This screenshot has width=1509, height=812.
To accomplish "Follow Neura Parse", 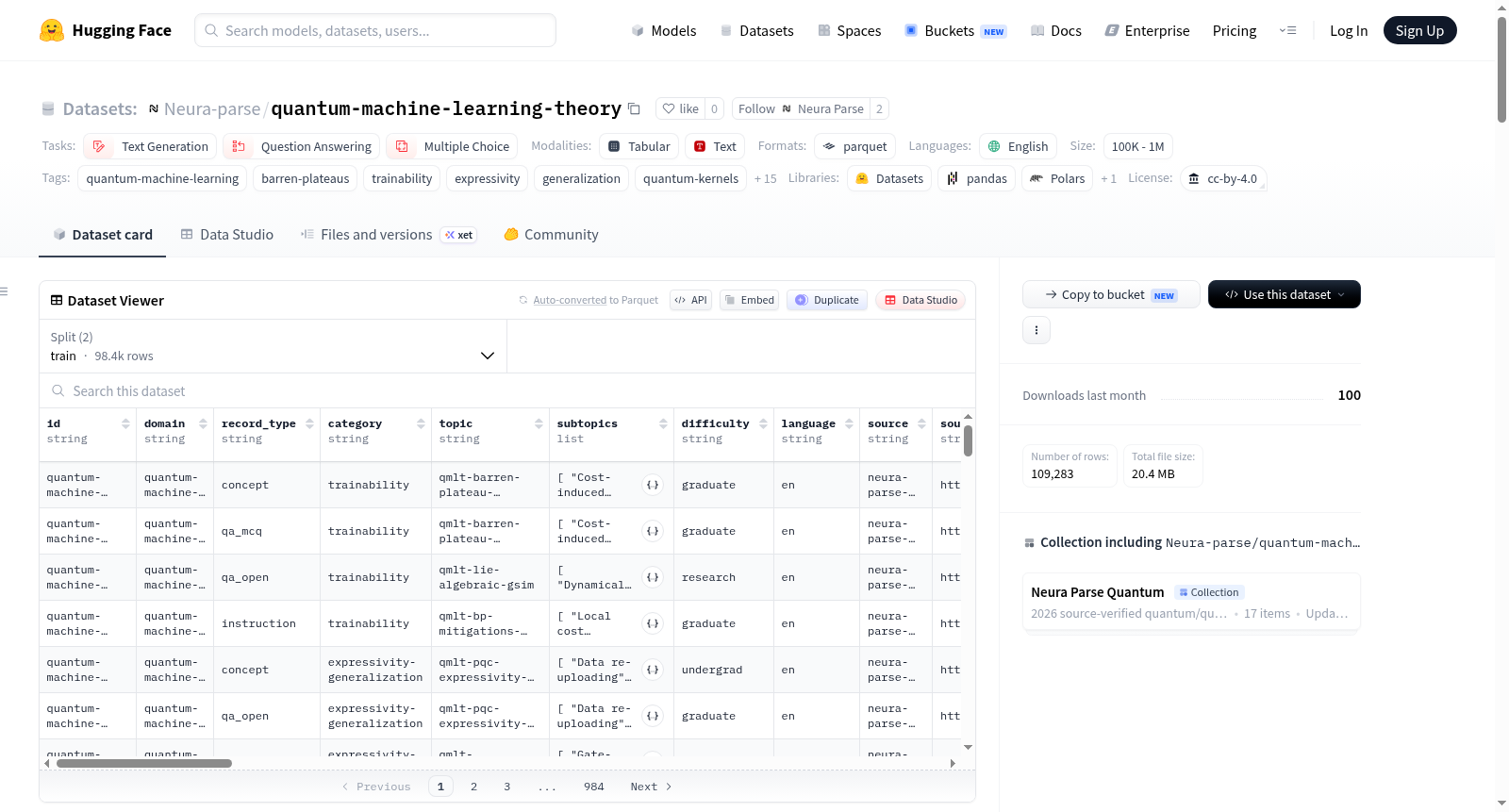I will [x=801, y=108].
